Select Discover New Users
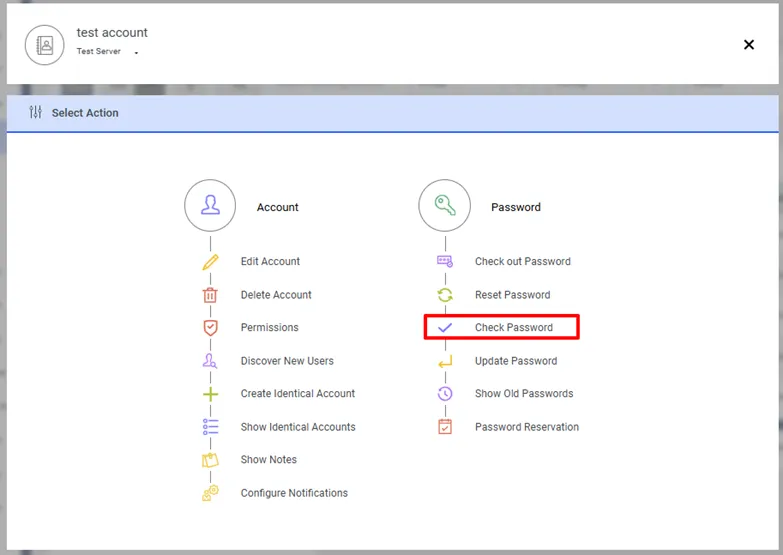Image resolution: width=783 pixels, height=555 pixels. 287,361
